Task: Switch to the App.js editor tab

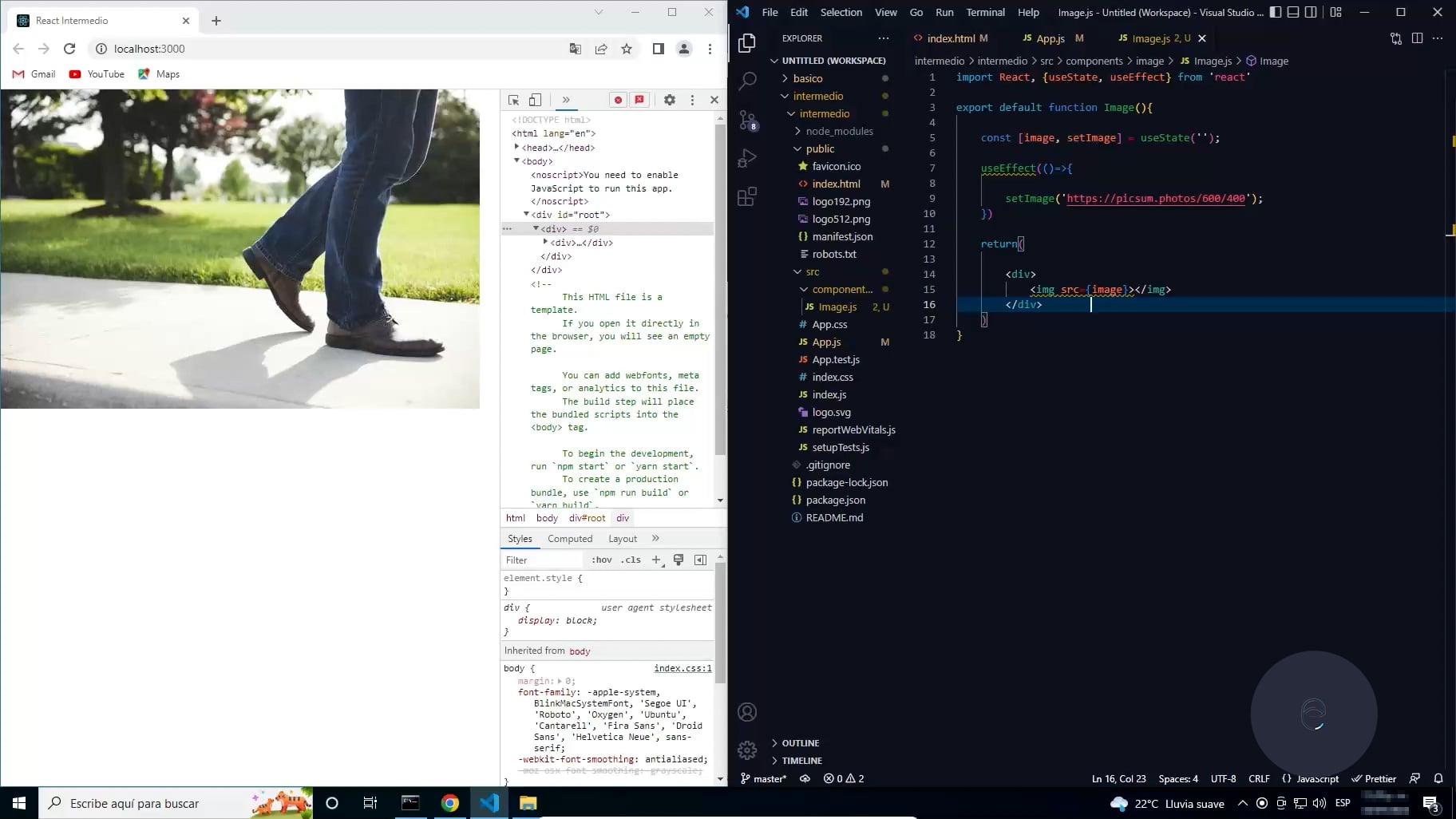Action: [x=1050, y=38]
